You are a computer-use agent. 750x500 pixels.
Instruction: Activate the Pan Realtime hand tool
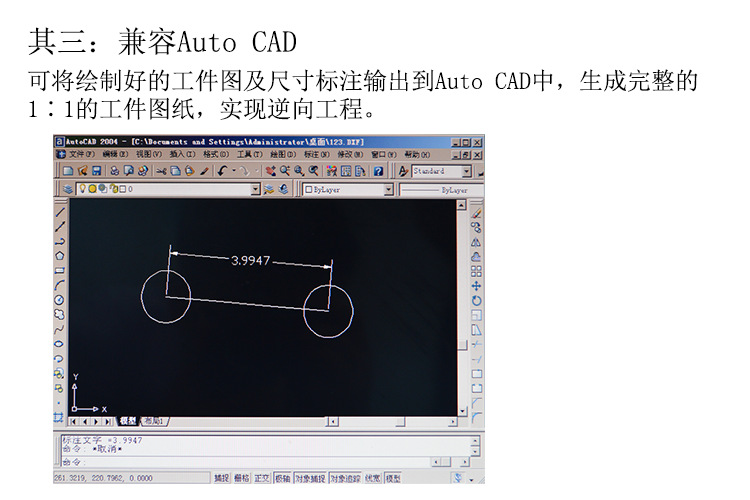click(271, 171)
